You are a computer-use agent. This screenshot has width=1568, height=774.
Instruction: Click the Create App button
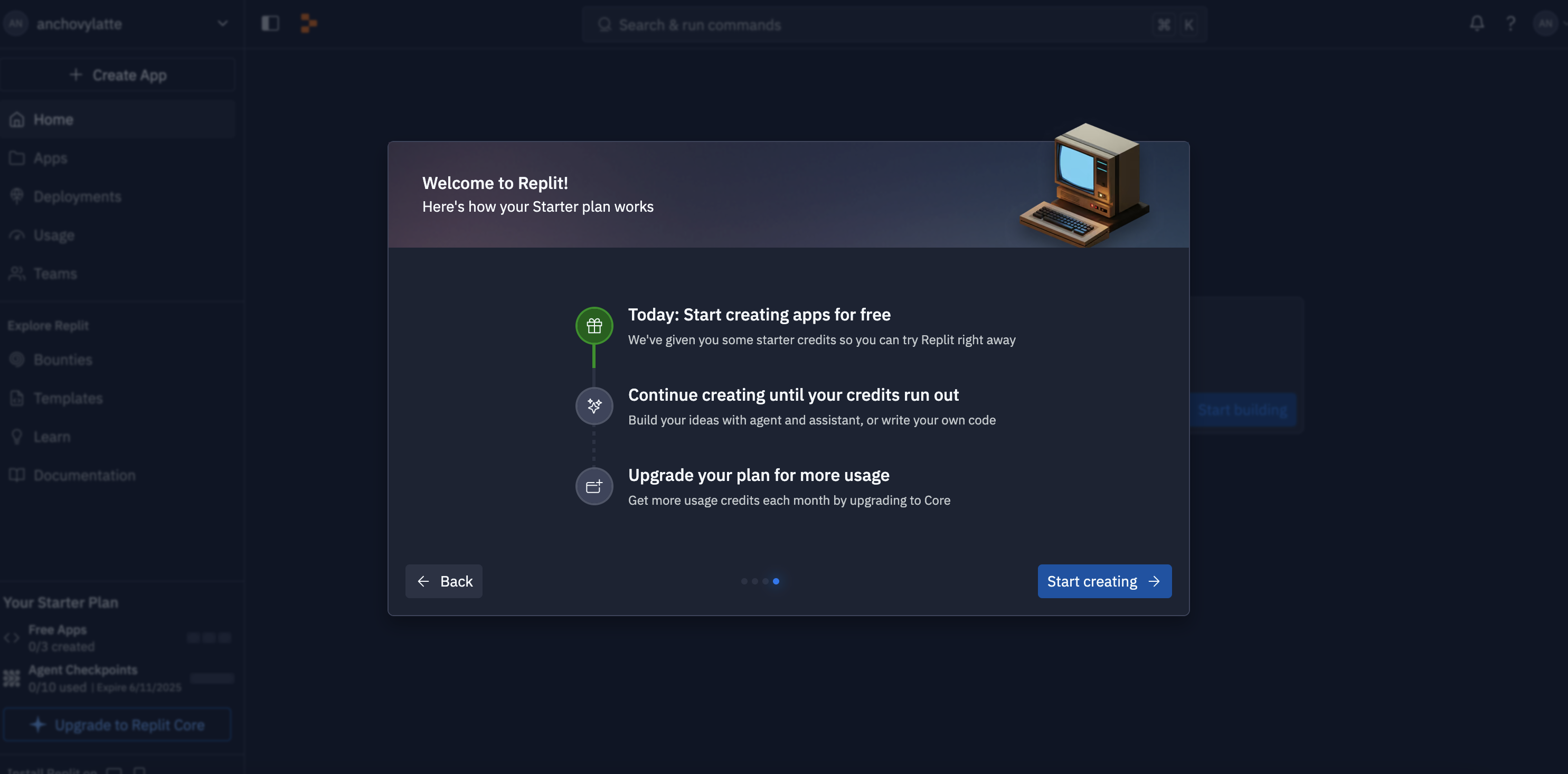coord(118,75)
